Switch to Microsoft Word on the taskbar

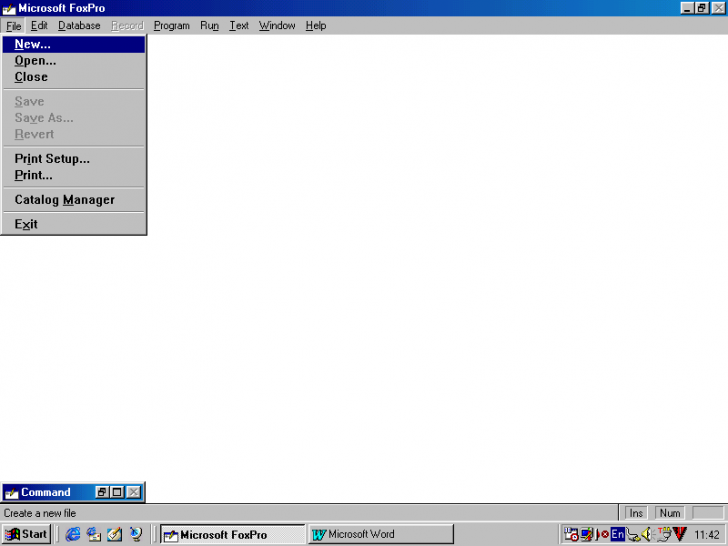tap(381, 535)
